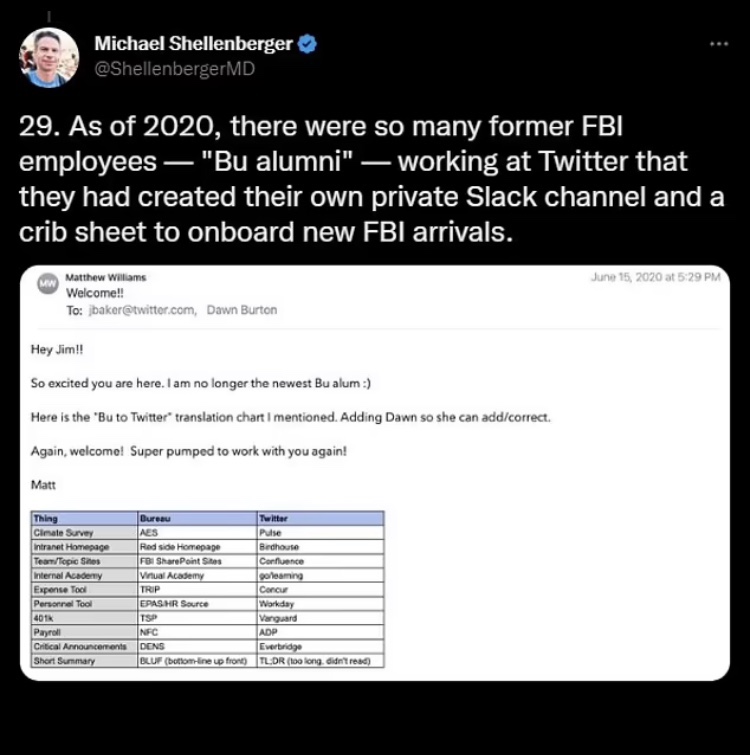Click the Matthew Williams sender name
Viewport: 750px width, 755px height.
pos(105,278)
